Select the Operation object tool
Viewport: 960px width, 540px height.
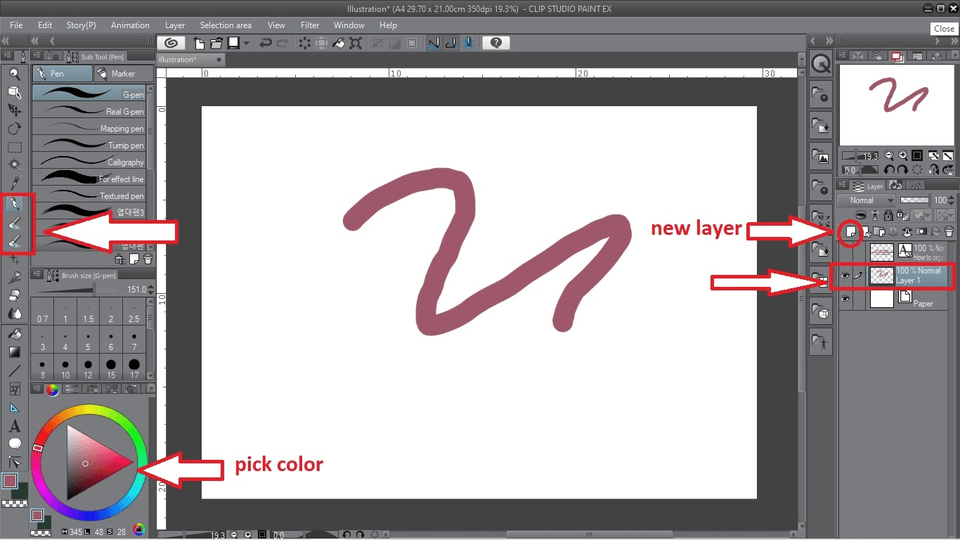click(x=14, y=92)
